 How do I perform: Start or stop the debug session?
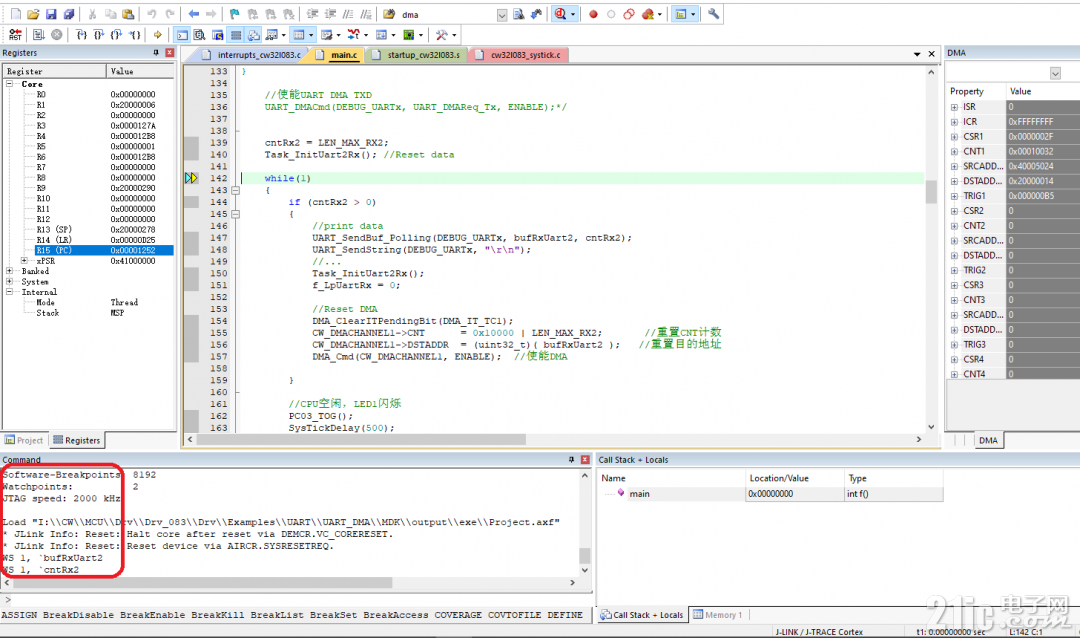tap(561, 14)
